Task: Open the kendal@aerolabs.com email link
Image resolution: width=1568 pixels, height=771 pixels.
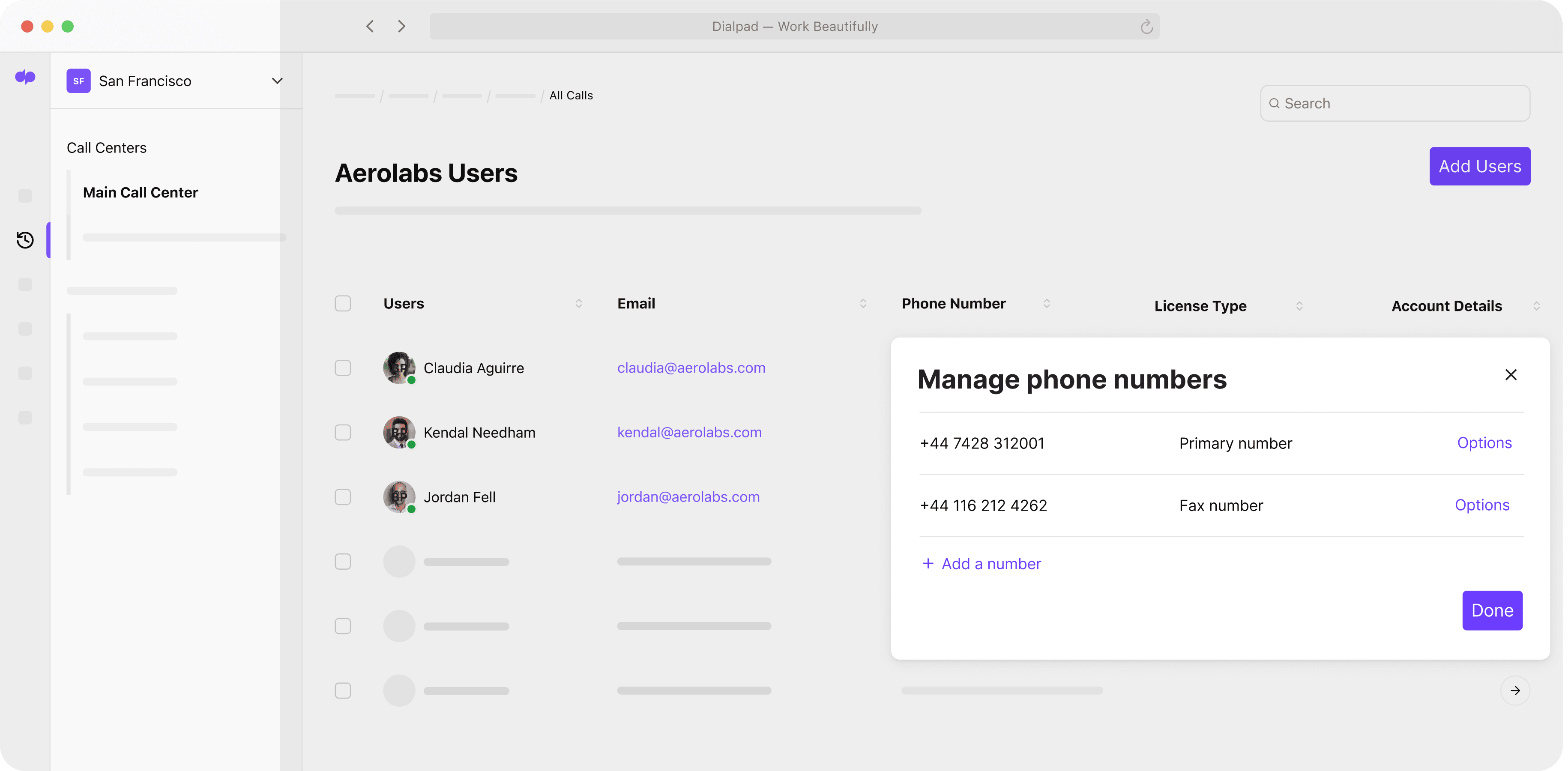Action: [689, 432]
